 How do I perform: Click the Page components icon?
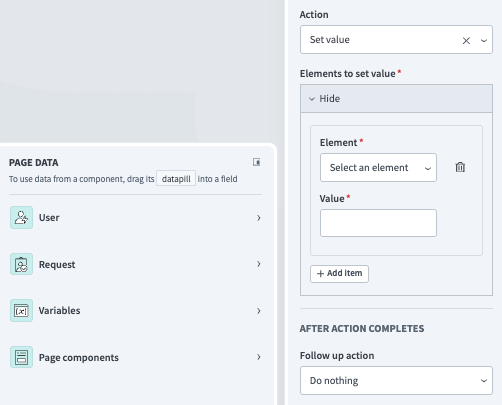click(x=21, y=357)
